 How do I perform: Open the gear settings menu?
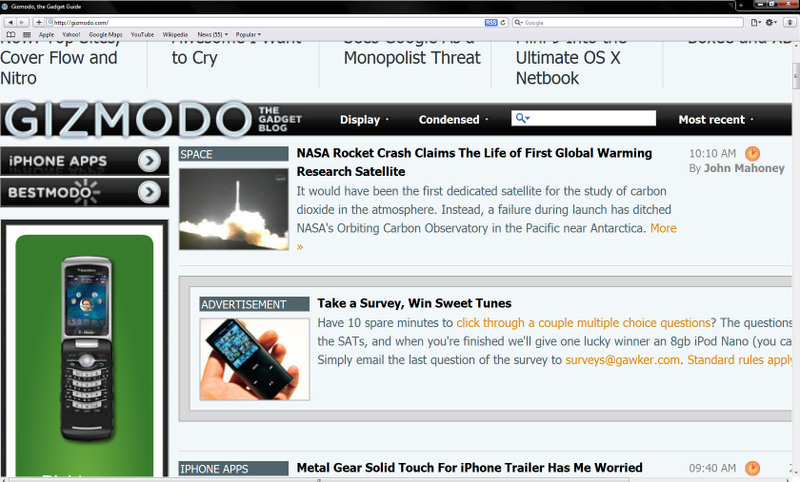click(770, 22)
